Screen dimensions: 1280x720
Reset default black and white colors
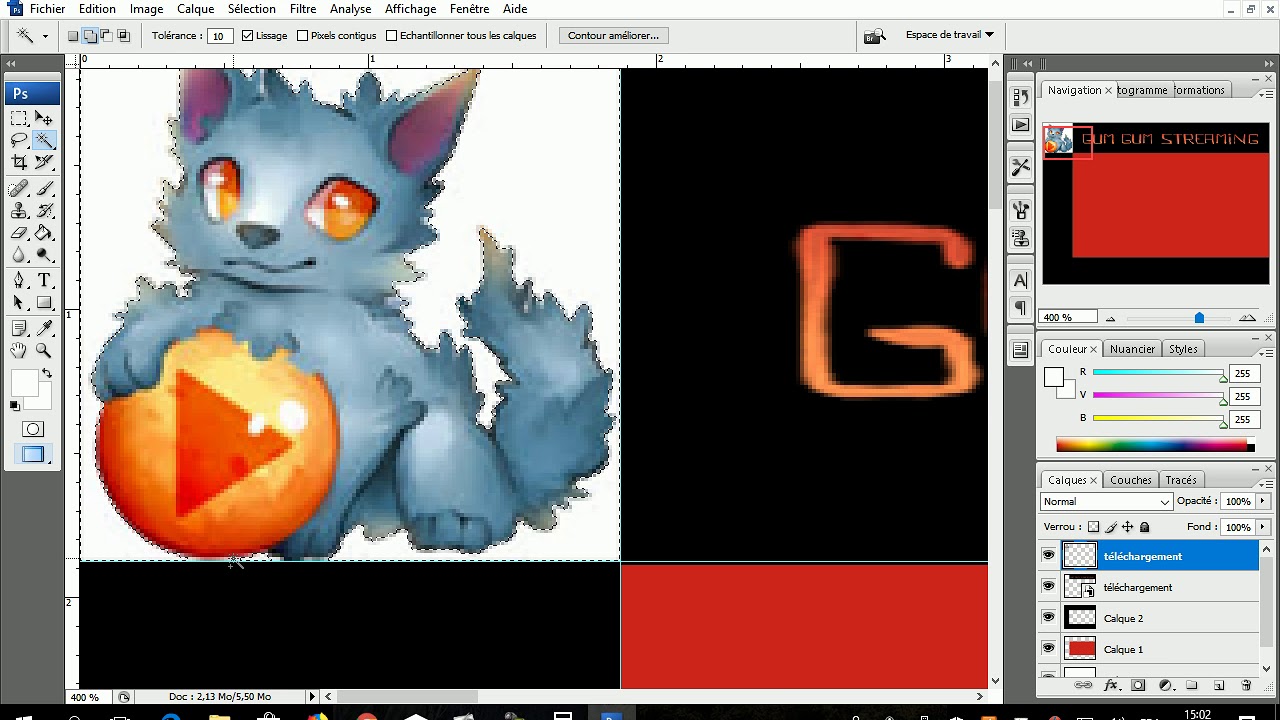15,406
